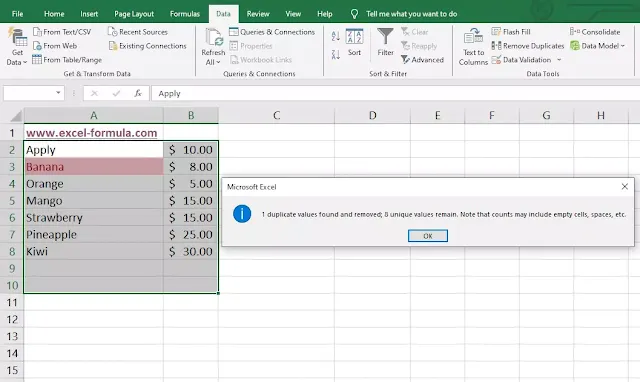Open the Help tab
This screenshot has width=640, height=382.
click(325, 14)
